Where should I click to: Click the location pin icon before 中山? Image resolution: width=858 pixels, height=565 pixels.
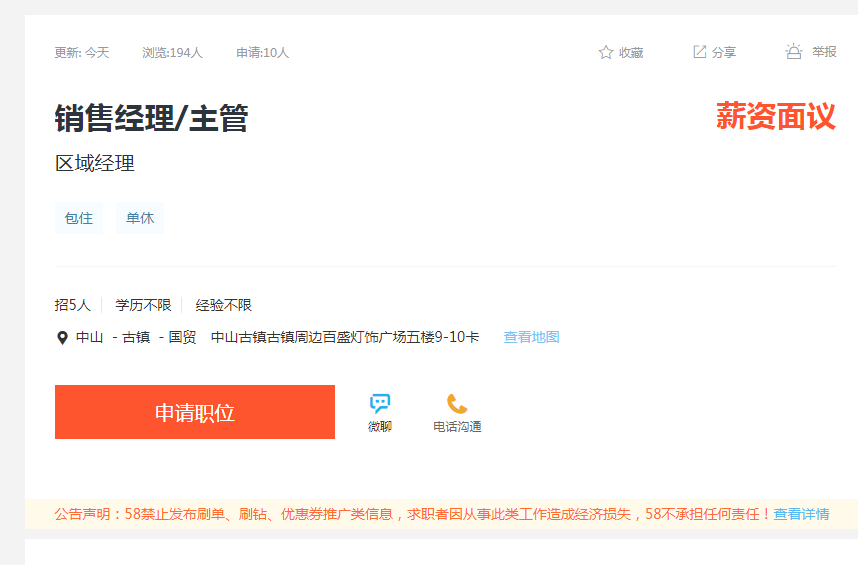pos(62,338)
